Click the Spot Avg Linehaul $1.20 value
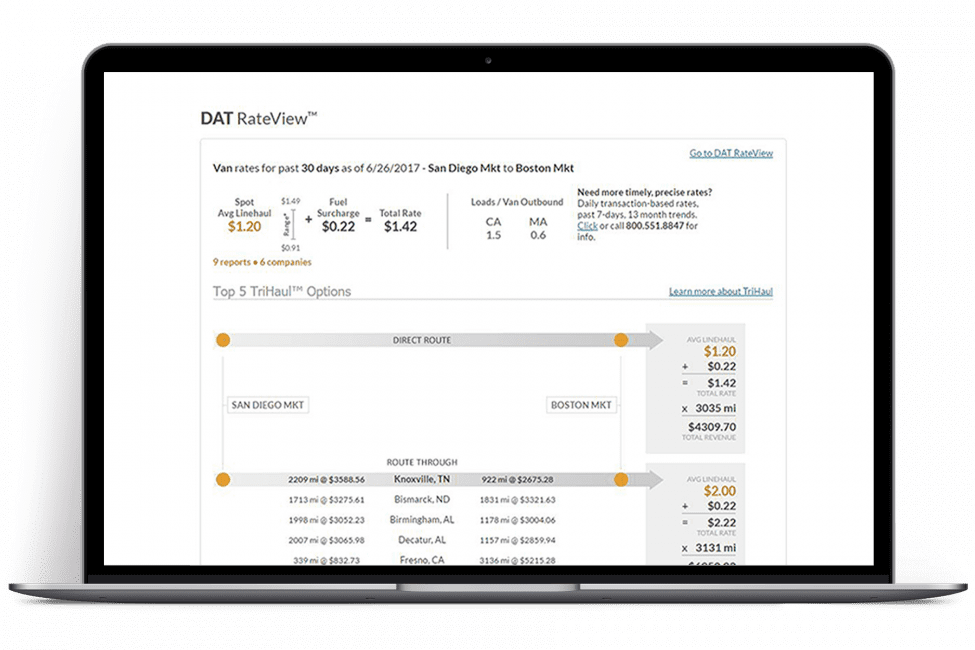Screen dimensions: 975x650 [244, 226]
